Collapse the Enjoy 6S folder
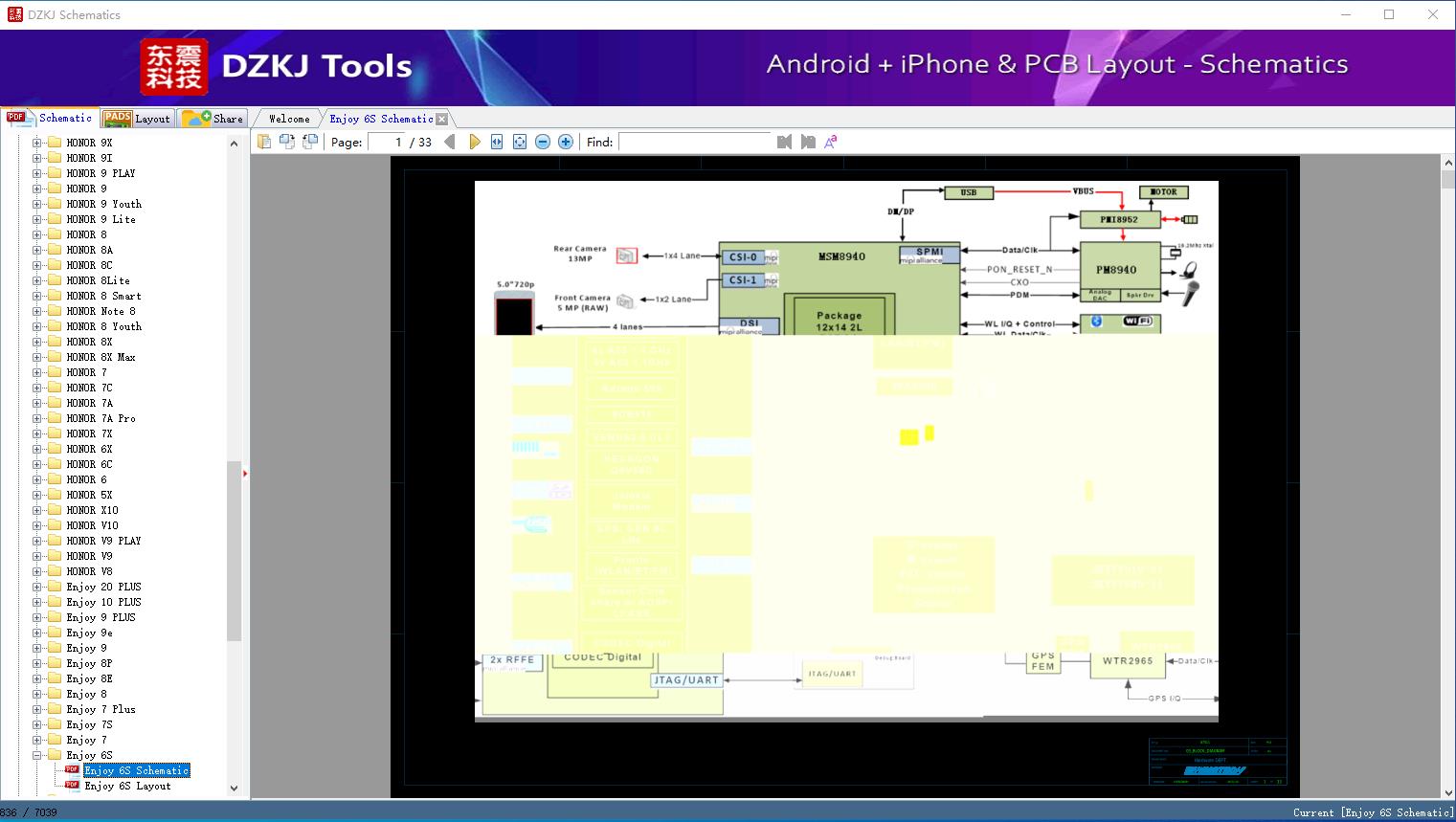The image size is (1456, 822). click(x=37, y=755)
